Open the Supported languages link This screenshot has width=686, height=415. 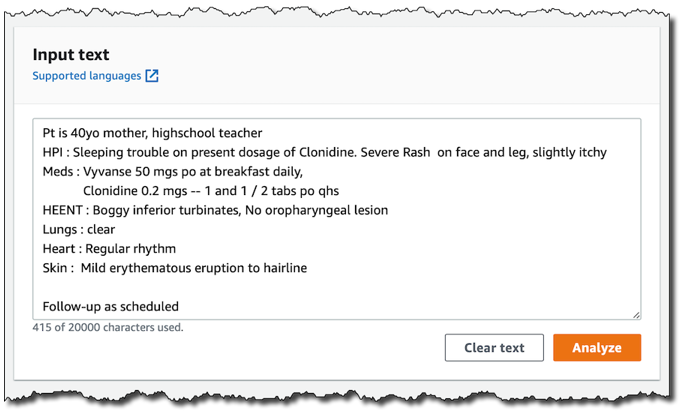coord(86,76)
